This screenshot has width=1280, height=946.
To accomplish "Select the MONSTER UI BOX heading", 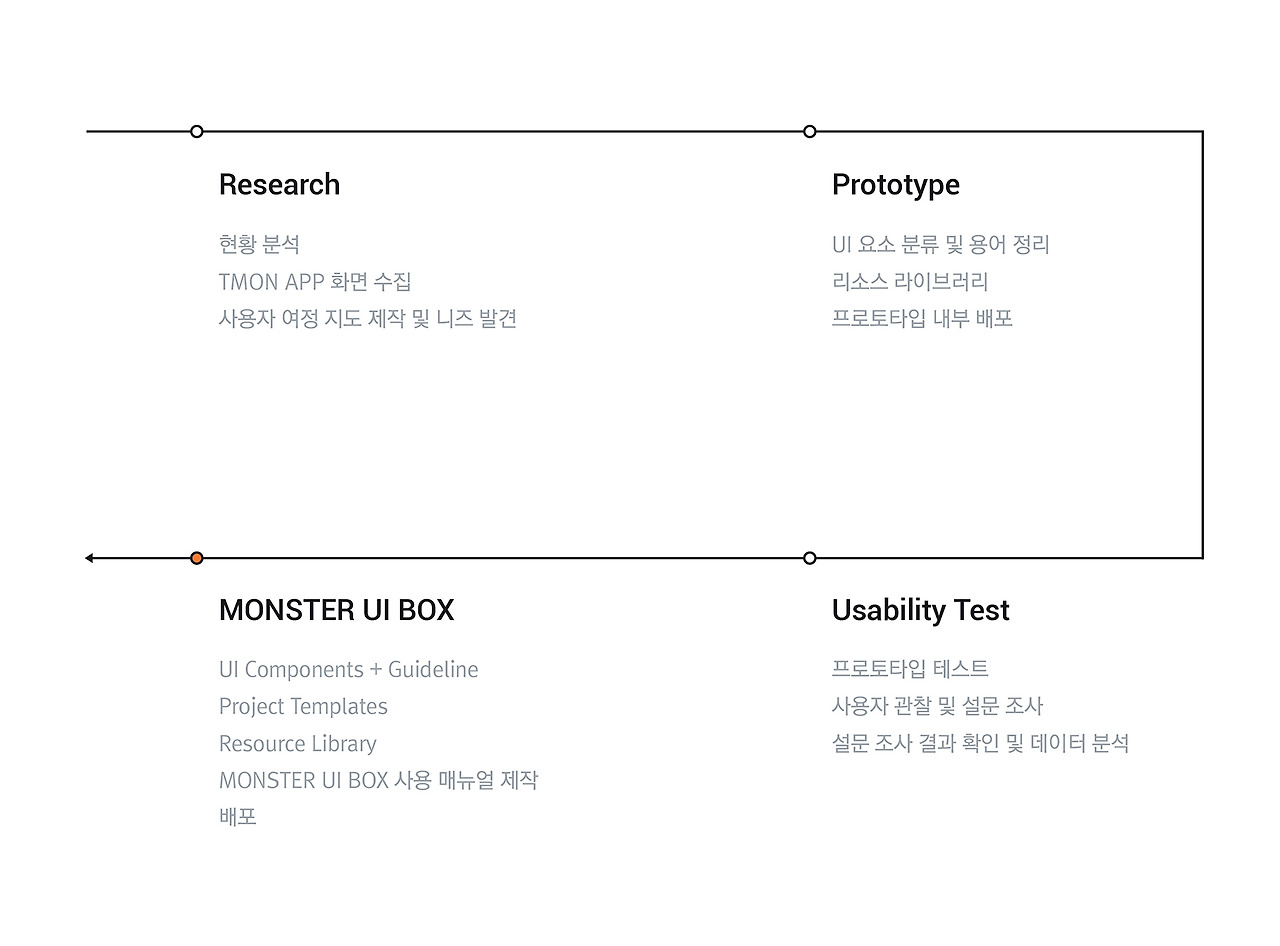I will pos(336,611).
